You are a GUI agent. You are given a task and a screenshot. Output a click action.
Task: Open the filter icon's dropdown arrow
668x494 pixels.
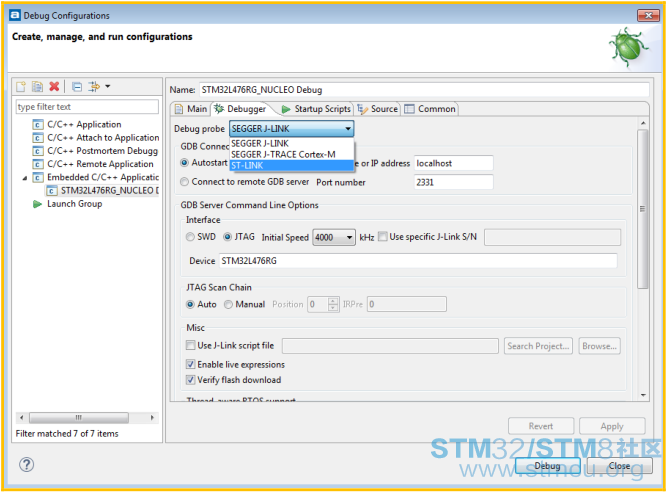pos(108,86)
